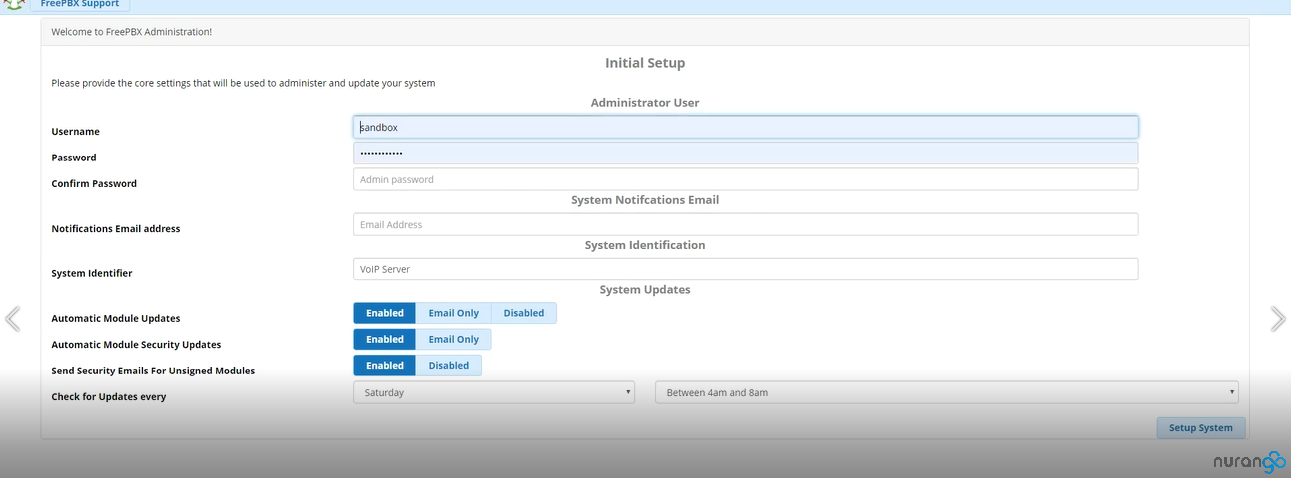This screenshot has height=478, width=1291.
Task: Click the Username label
Action: click(76, 132)
